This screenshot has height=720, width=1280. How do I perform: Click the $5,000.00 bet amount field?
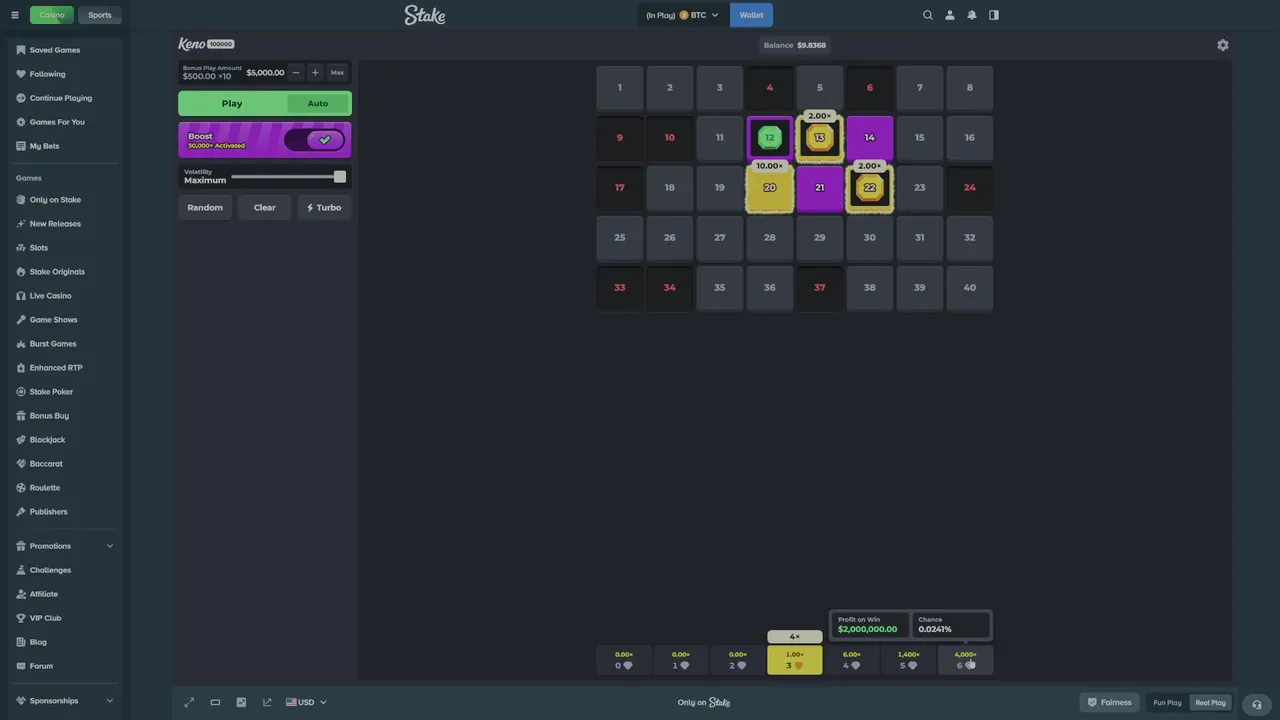point(265,73)
